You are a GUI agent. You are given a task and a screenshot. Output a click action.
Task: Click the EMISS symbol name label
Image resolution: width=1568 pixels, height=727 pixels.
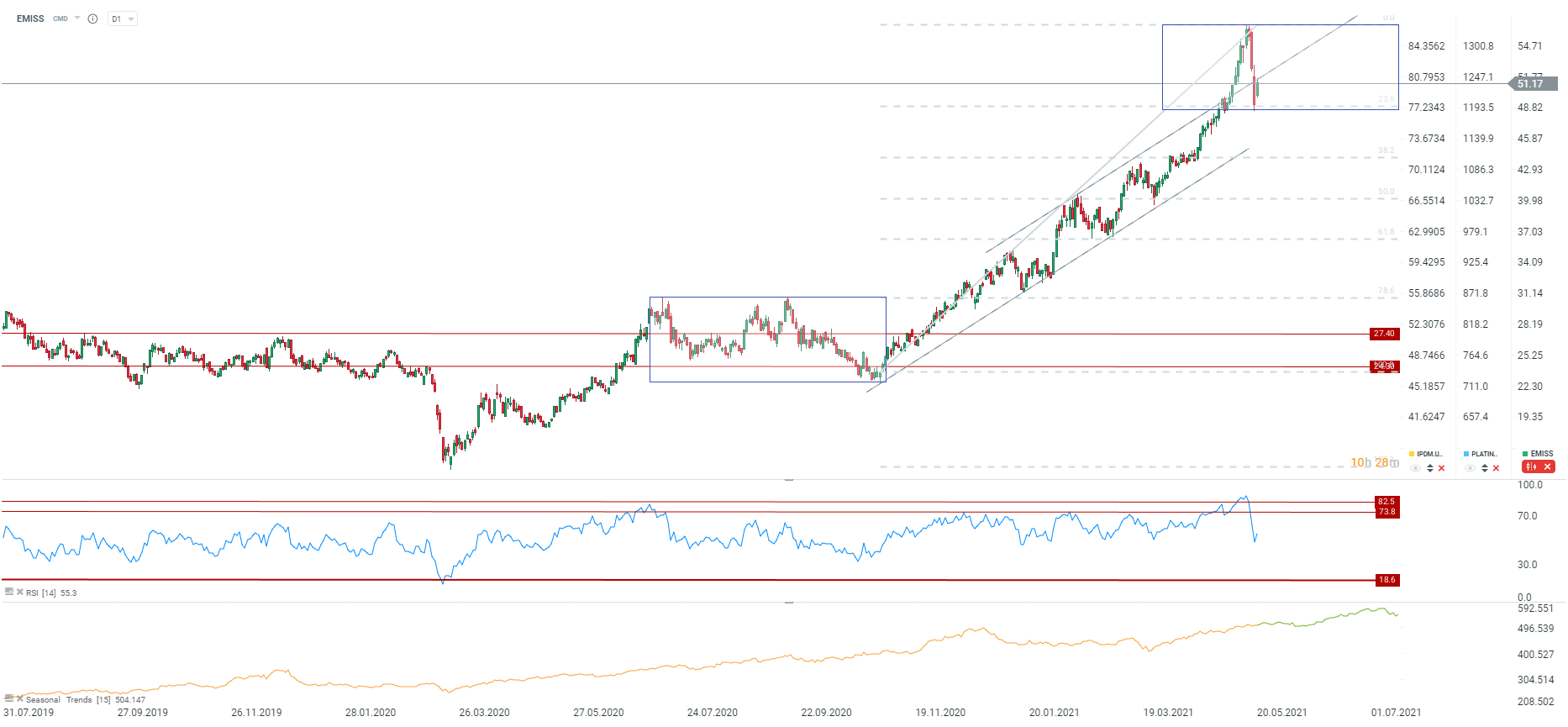pos(30,18)
